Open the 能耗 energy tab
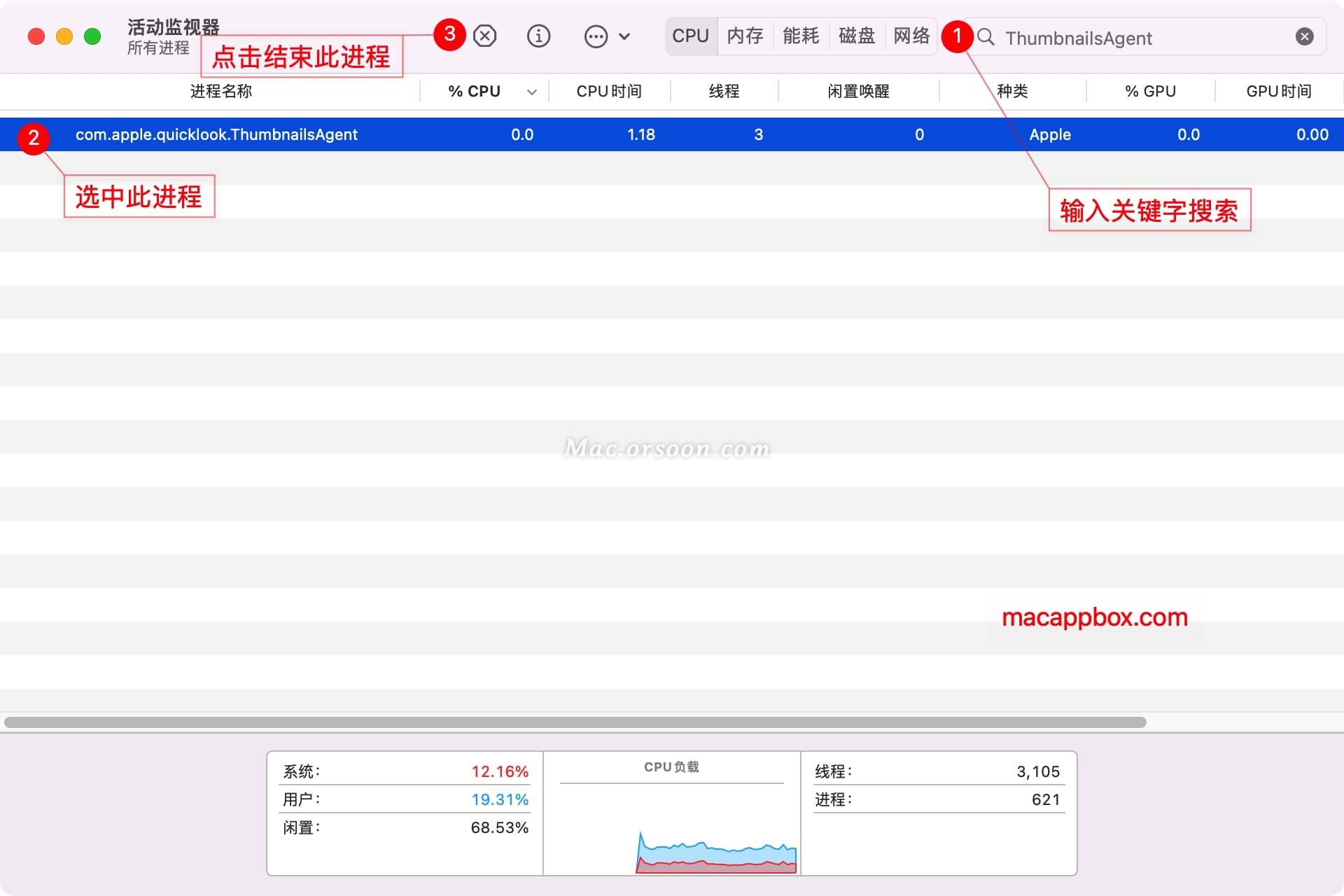This screenshot has width=1344, height=896. tap(801, 36)
